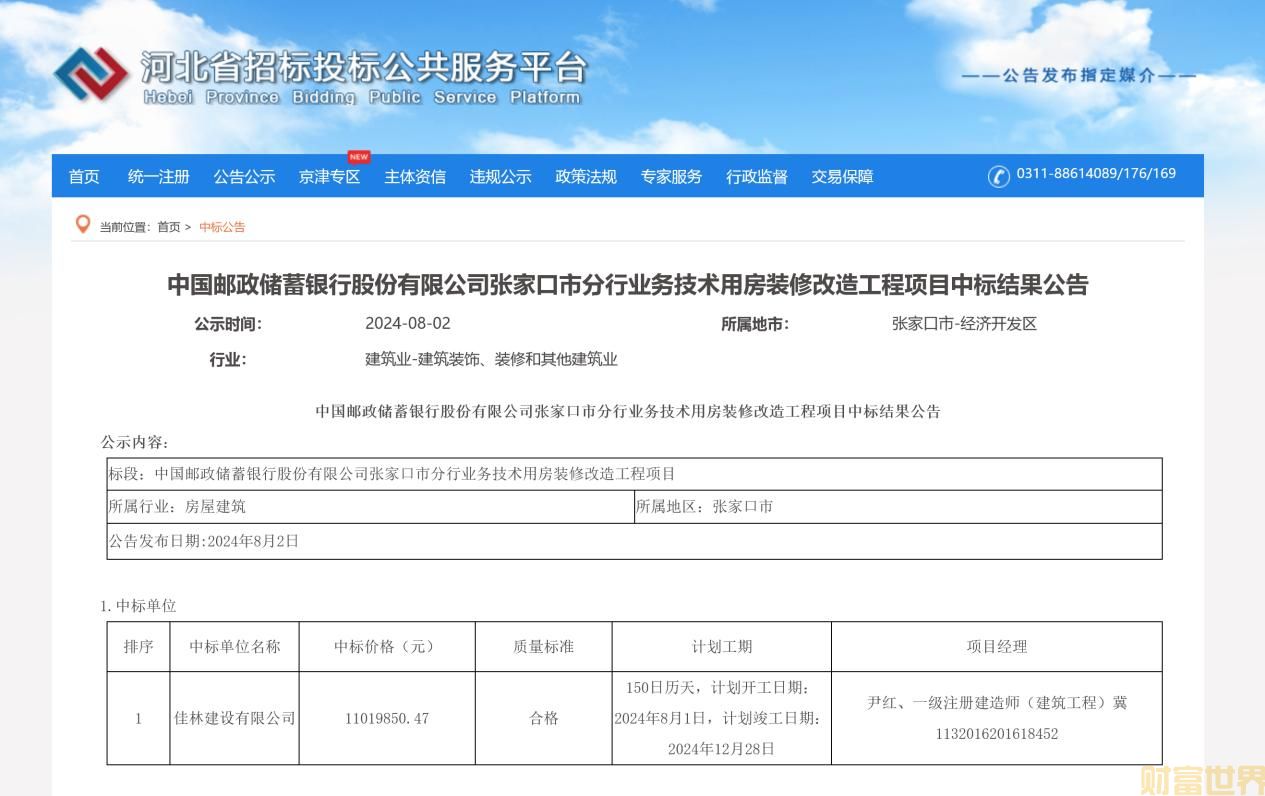Click the 中标价格（元） column header
Image resolution: width=1265 pixels, height=796 pixels.
click(x=387, y=647)
